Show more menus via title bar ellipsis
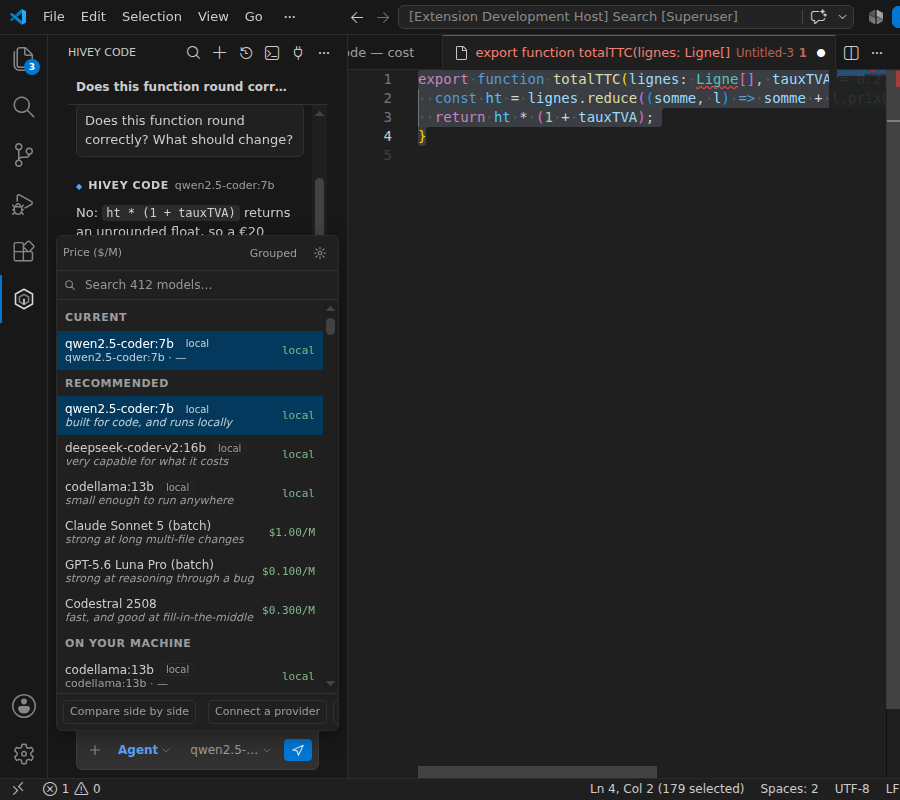The height and width of the screenshot is (800, 900). coord(290,17)
